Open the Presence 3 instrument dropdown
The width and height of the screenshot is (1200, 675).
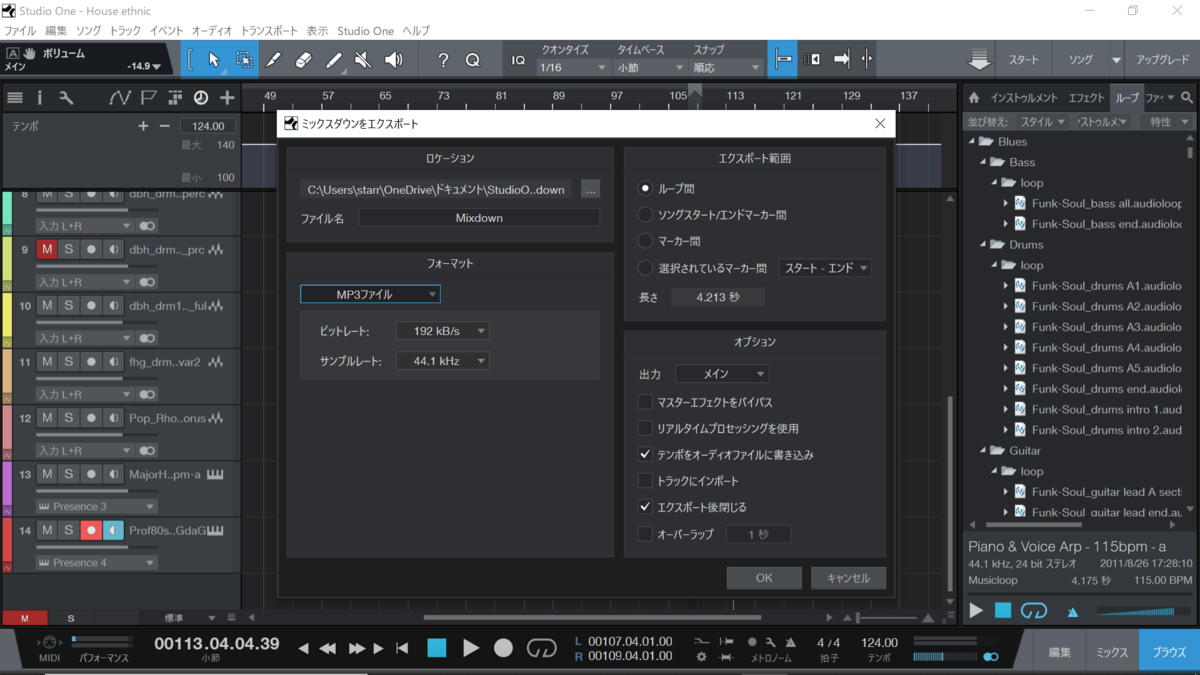coord(97,506)
